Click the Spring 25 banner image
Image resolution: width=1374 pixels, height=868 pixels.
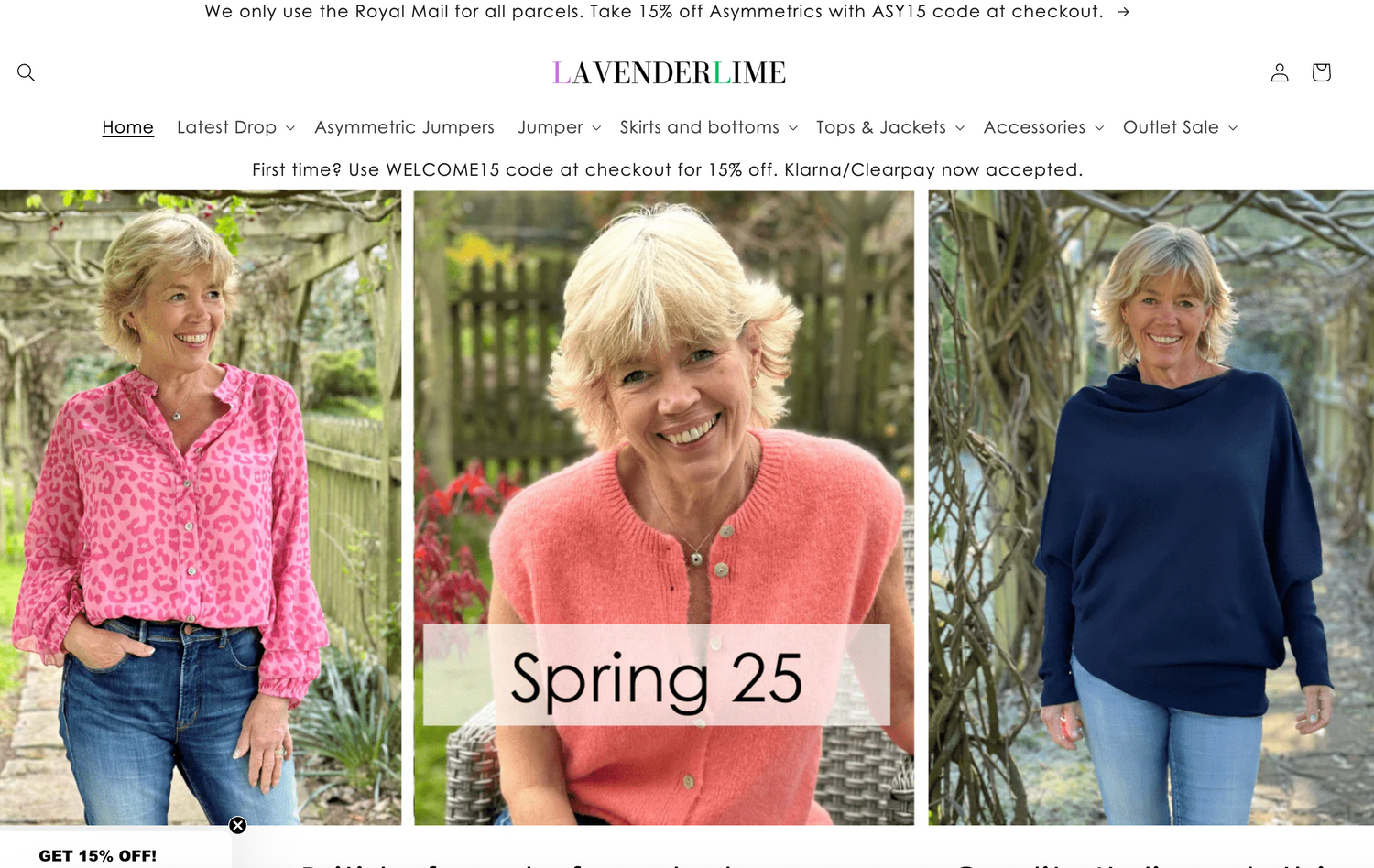(x=664, y=507)
